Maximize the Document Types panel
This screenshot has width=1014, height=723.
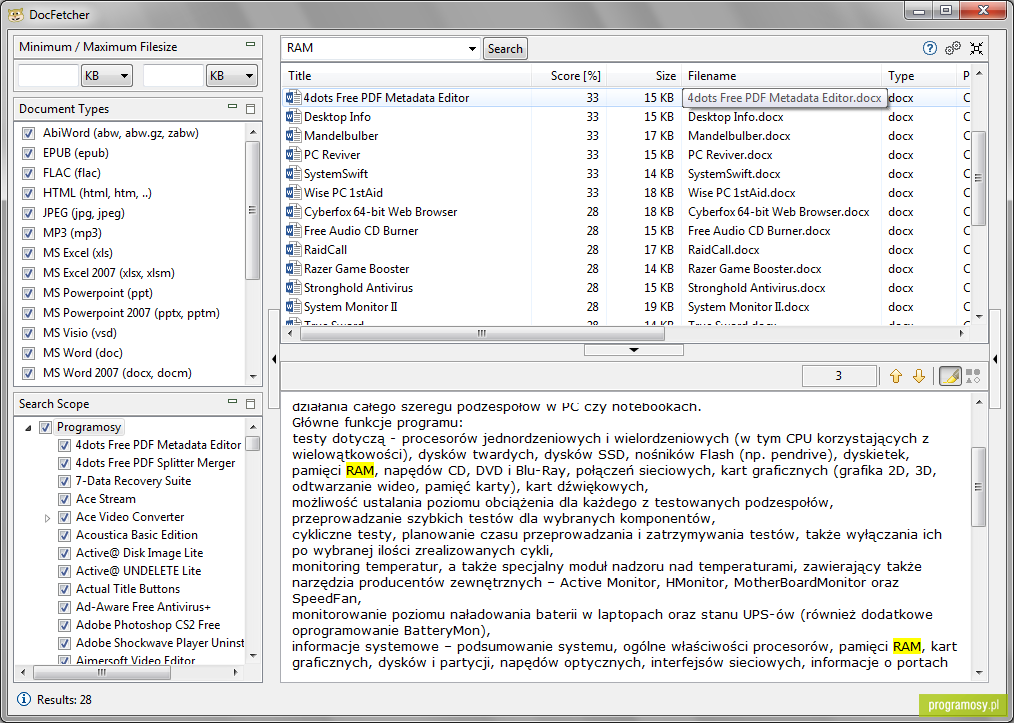[251, 109]
